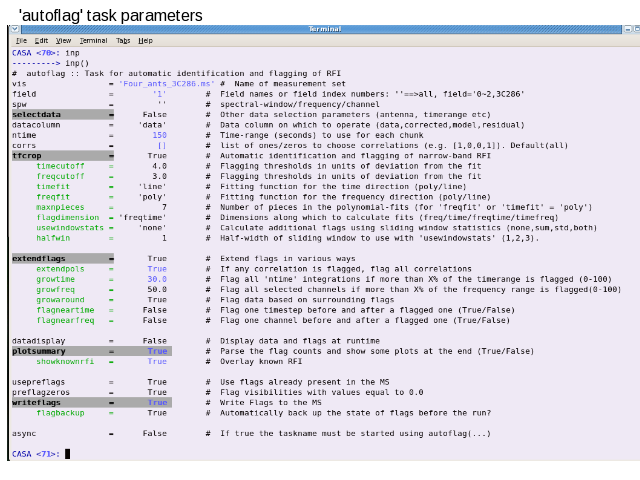Click the 'usewindowstats' sub-parameter
This screenshot has width=640, height=480.
70,228
